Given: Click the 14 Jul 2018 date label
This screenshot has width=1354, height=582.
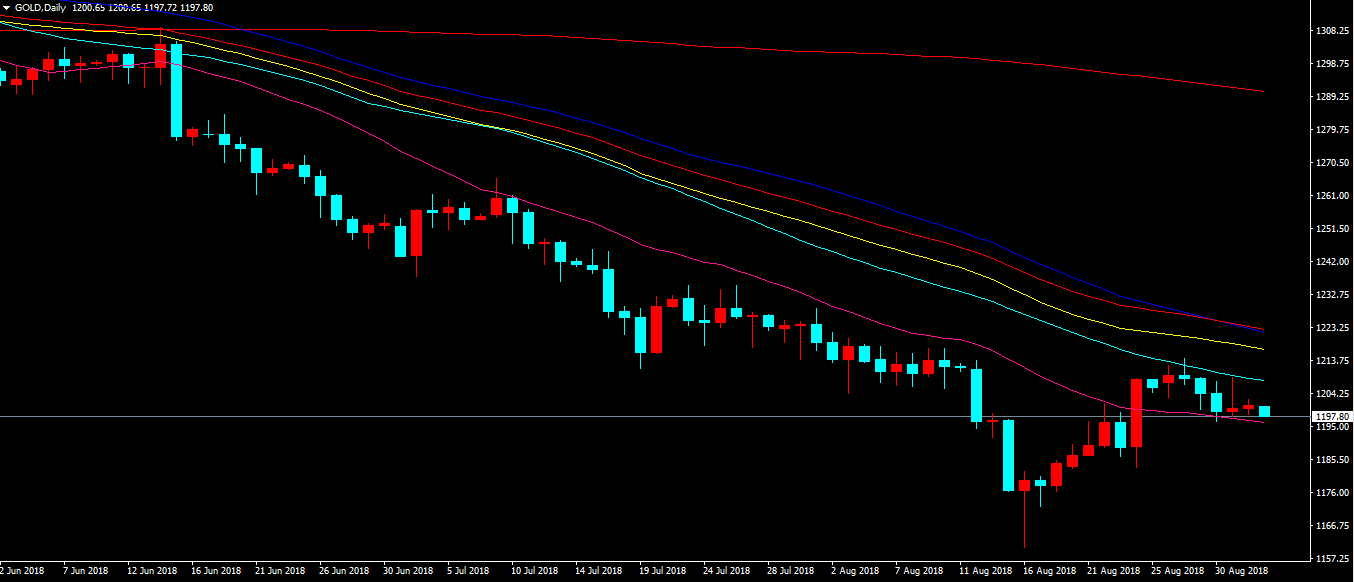Looking at the screenshot, I should 599,571.
